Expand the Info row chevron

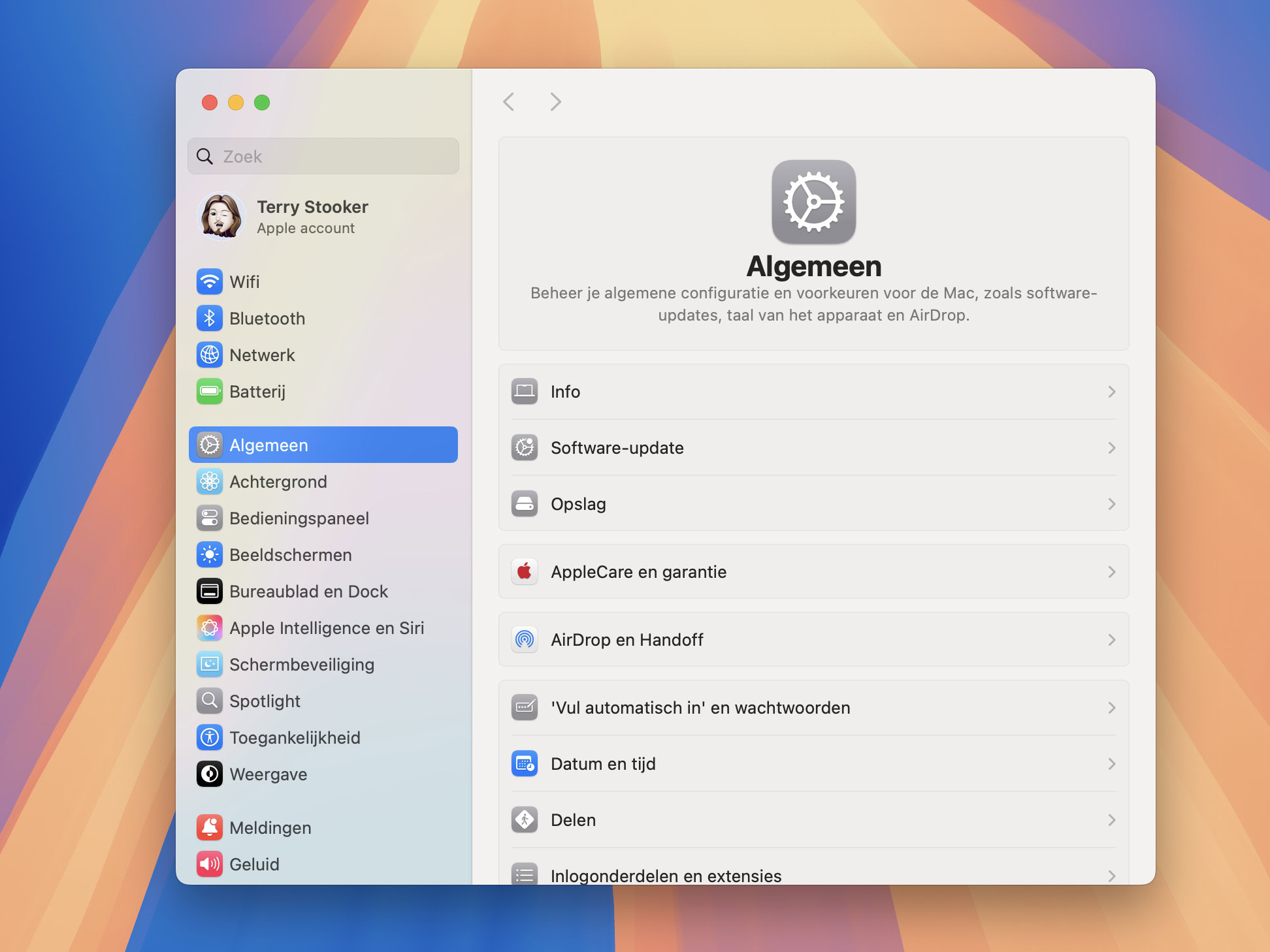[x=1111, y=392]
